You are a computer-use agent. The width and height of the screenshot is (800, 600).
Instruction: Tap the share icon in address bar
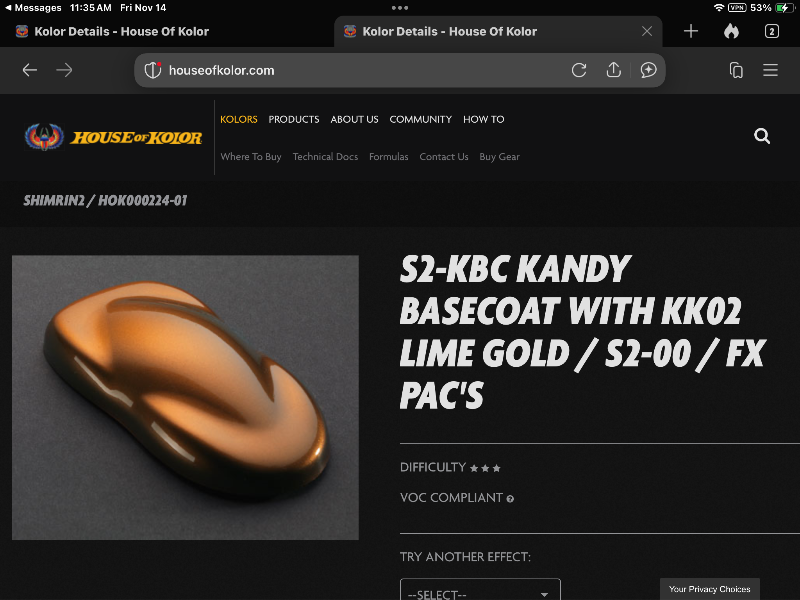[614, 70]
